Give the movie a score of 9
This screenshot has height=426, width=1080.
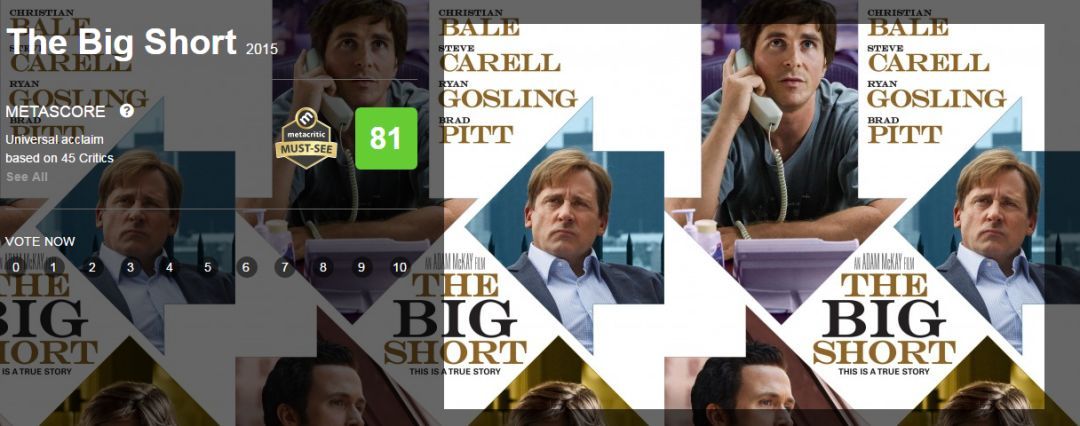tap(362, 267)
